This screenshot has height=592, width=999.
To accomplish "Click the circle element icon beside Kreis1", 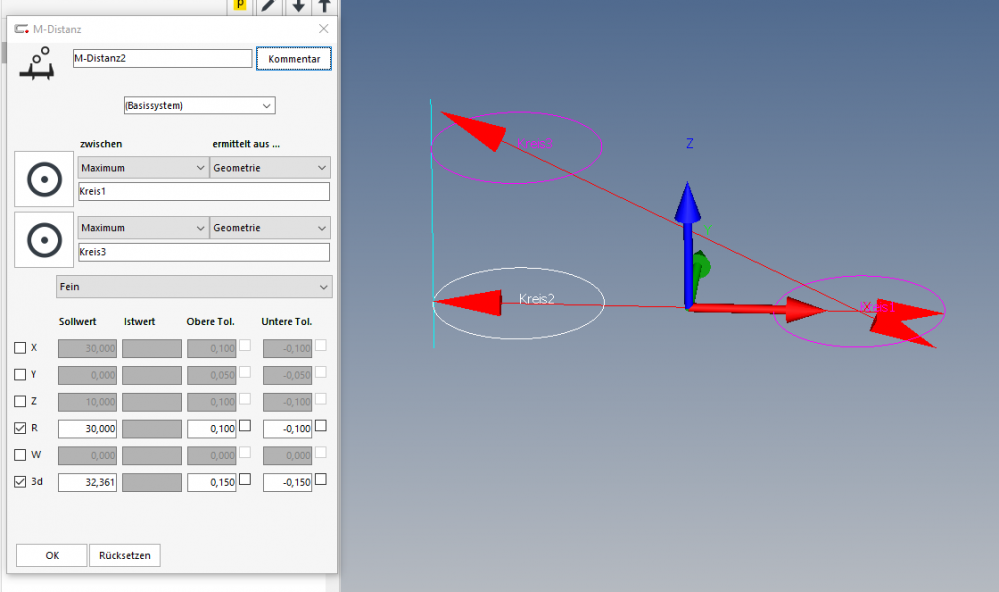I will (x=44, y=180).
